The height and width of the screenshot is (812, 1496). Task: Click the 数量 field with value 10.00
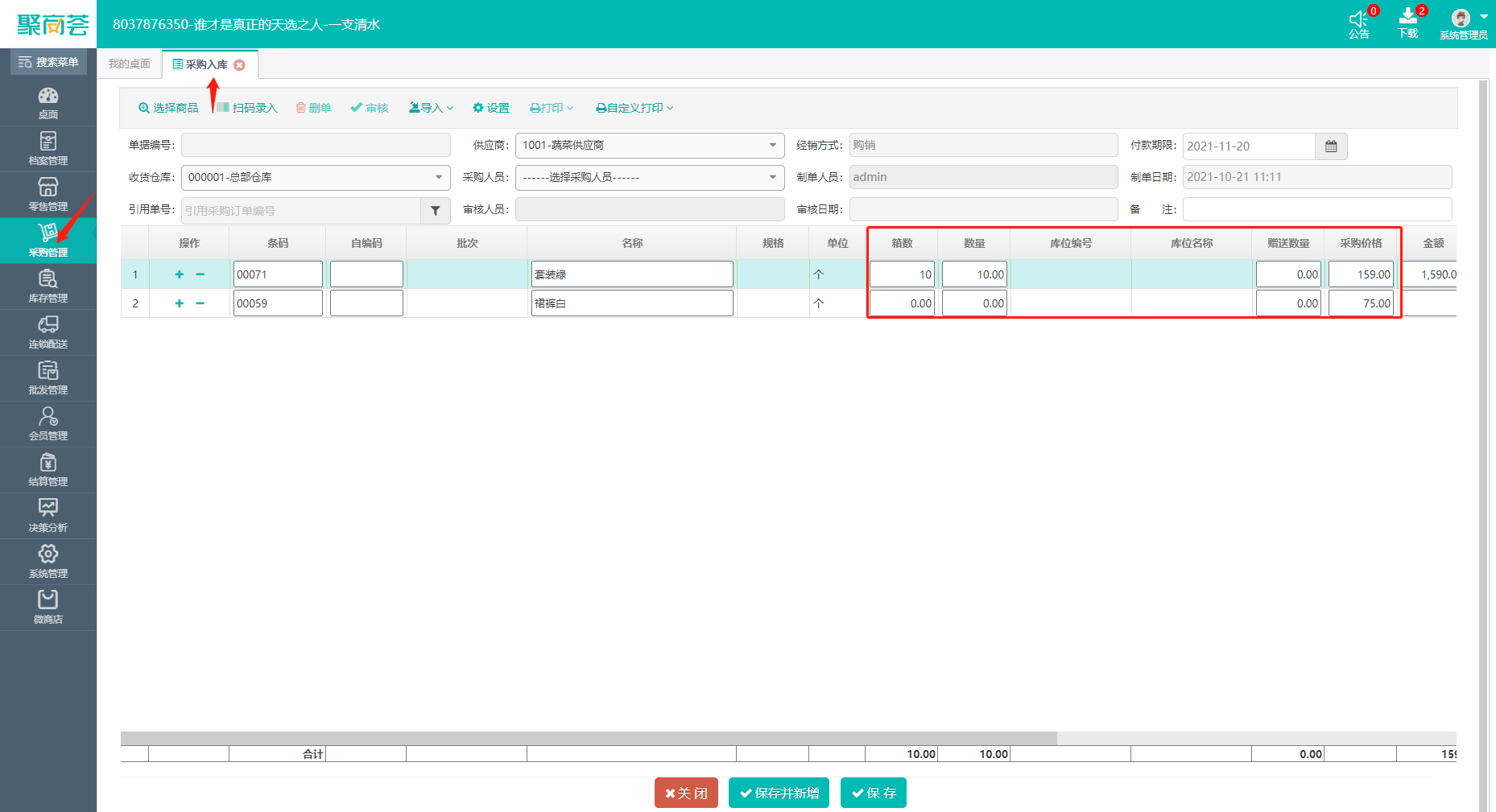pyautogui.click(x=974, y=274)
